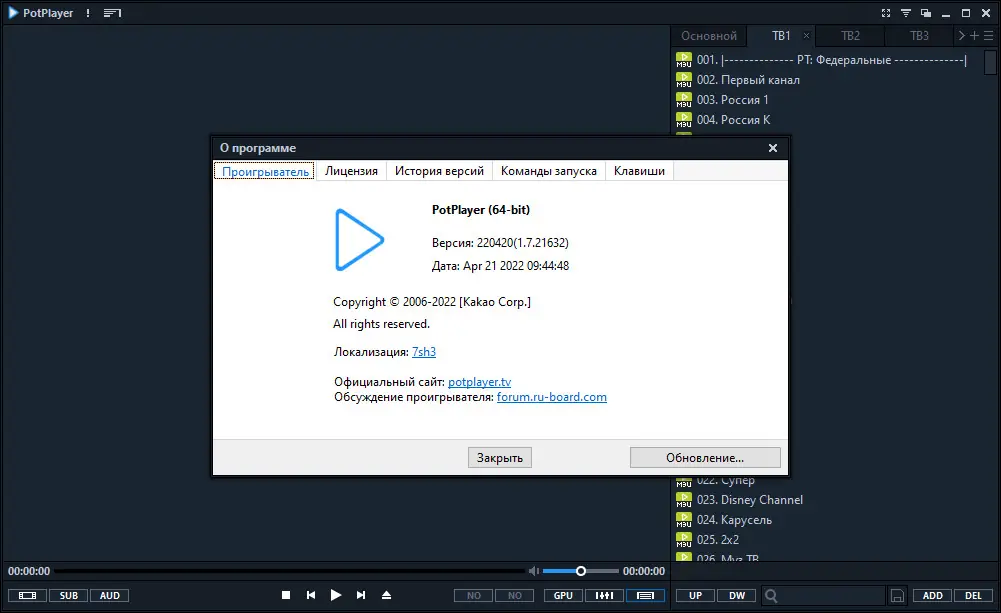Open the Проигрыватель tab in About dialog
This screenshot has width=1001, height=613.
point(265,171)
